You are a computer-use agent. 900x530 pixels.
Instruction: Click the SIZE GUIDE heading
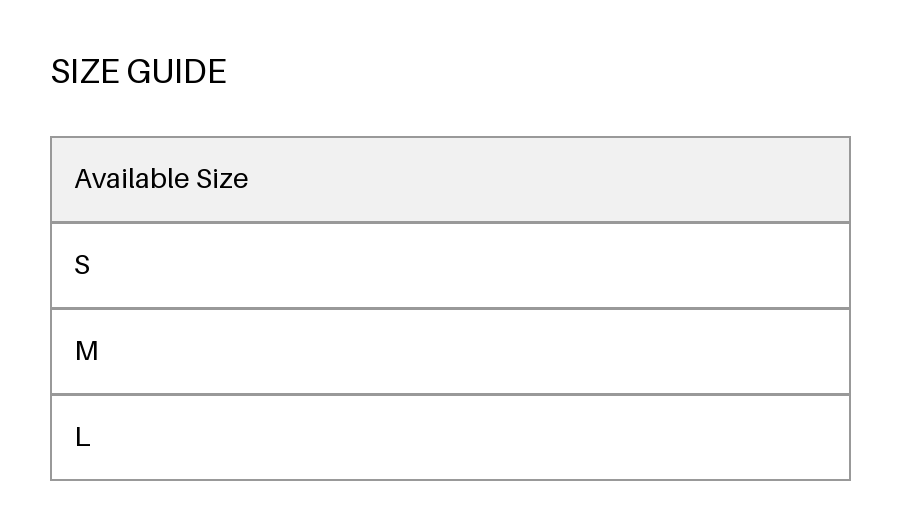point(138,72)
